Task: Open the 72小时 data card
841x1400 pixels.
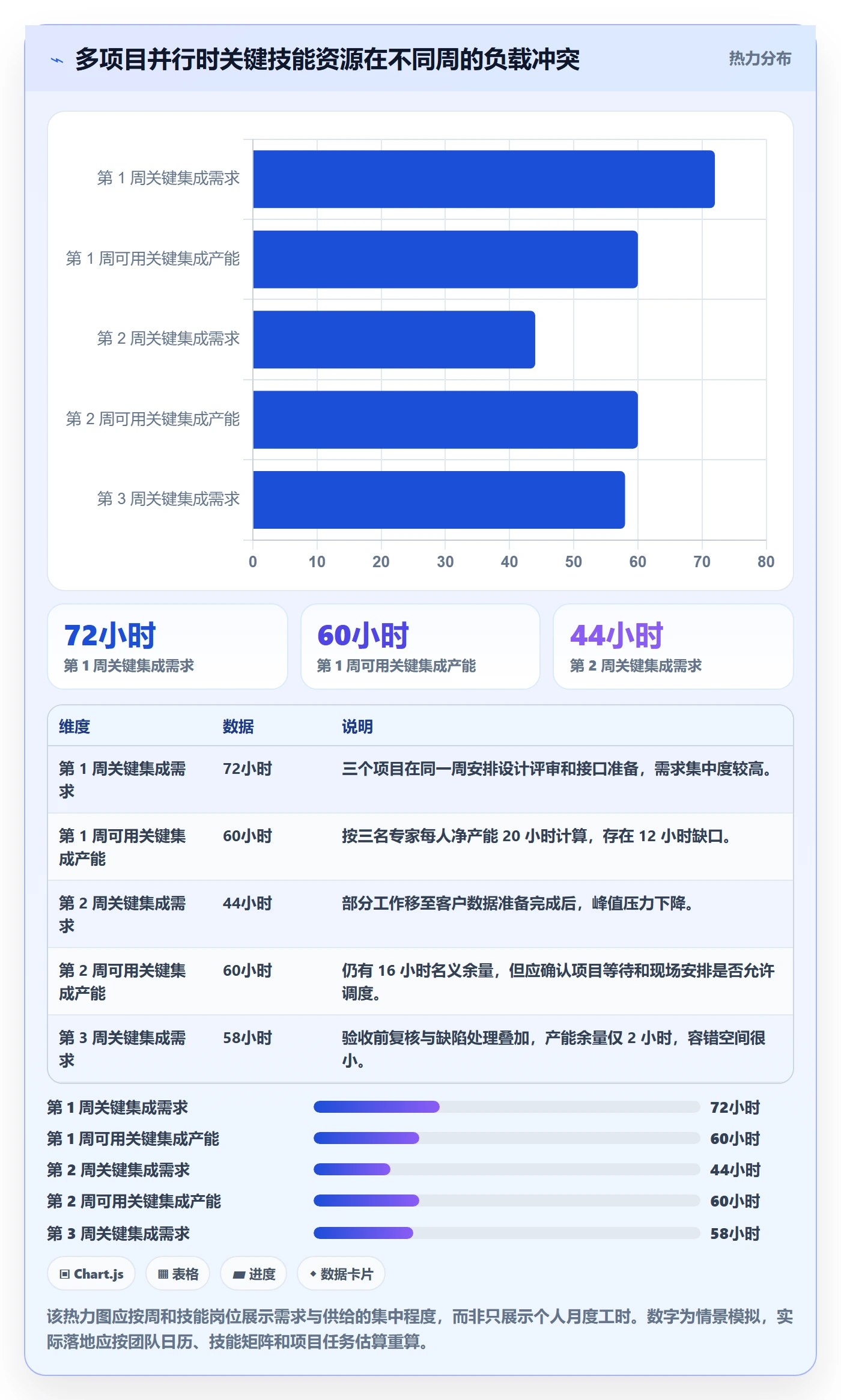Action: point(168,647)
